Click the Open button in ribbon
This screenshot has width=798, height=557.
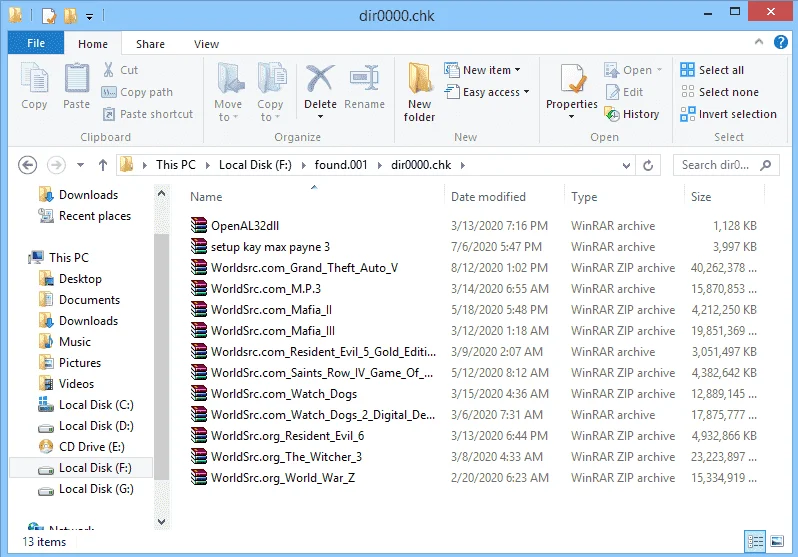coord(633,70)
